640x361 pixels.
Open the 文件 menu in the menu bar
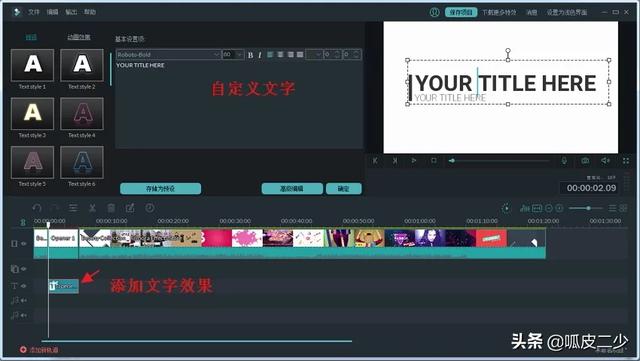click(33, 12)
